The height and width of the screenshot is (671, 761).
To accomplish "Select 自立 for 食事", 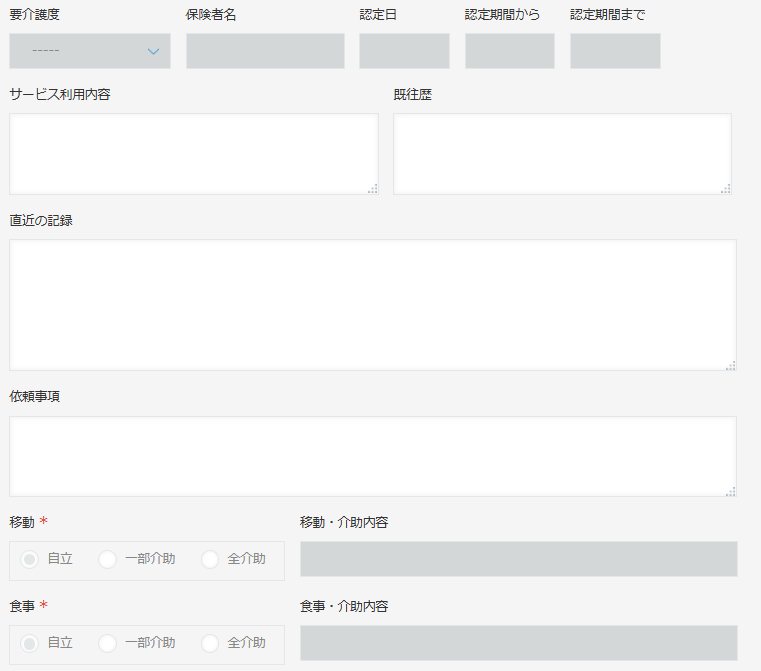I will pos(30,643).
